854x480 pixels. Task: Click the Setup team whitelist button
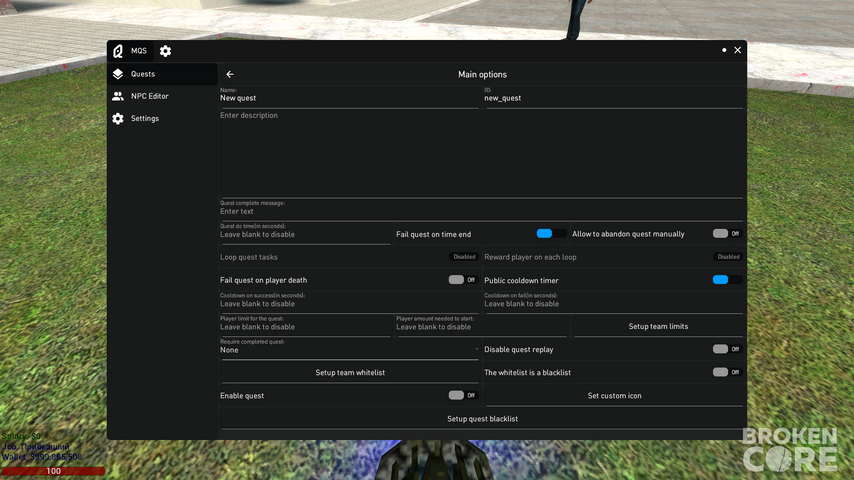(x=350, y=373)
